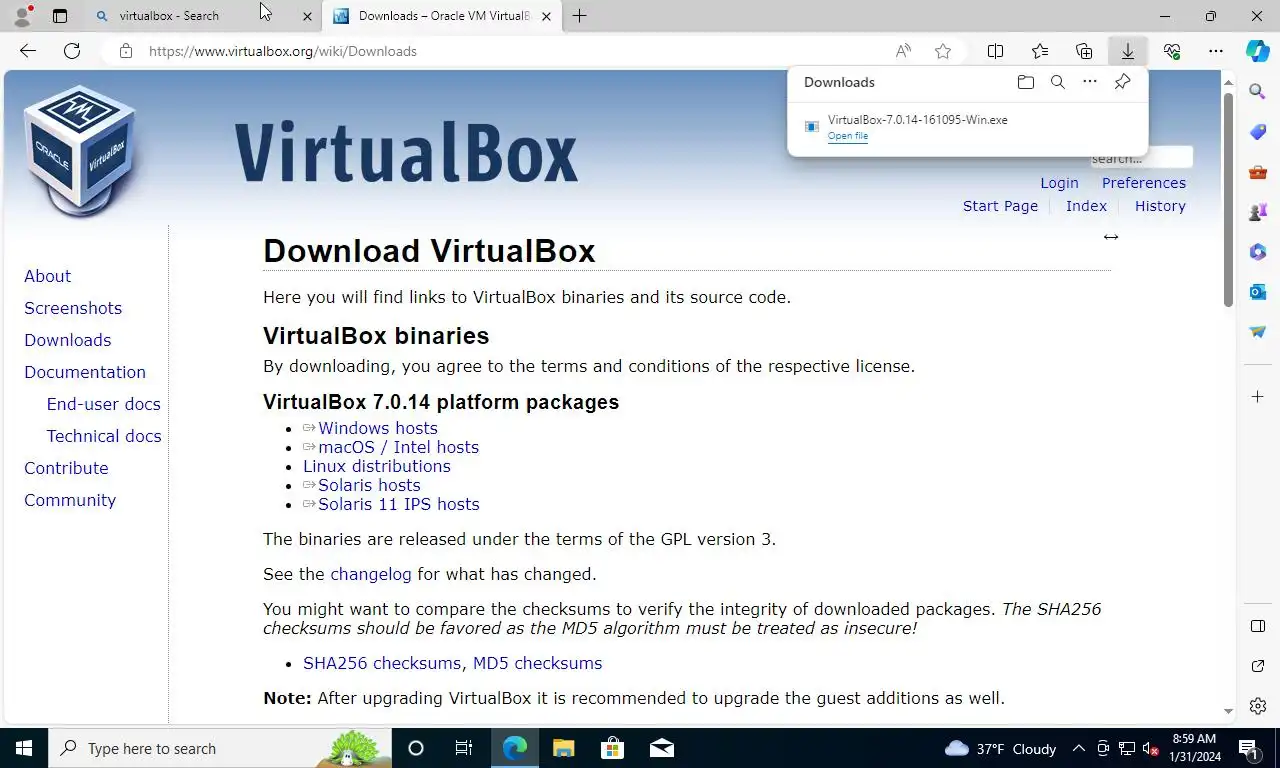The height and width of the screenshot is (768, 1280).
Task: Open Linux distributions link
Action: [377, 466]
